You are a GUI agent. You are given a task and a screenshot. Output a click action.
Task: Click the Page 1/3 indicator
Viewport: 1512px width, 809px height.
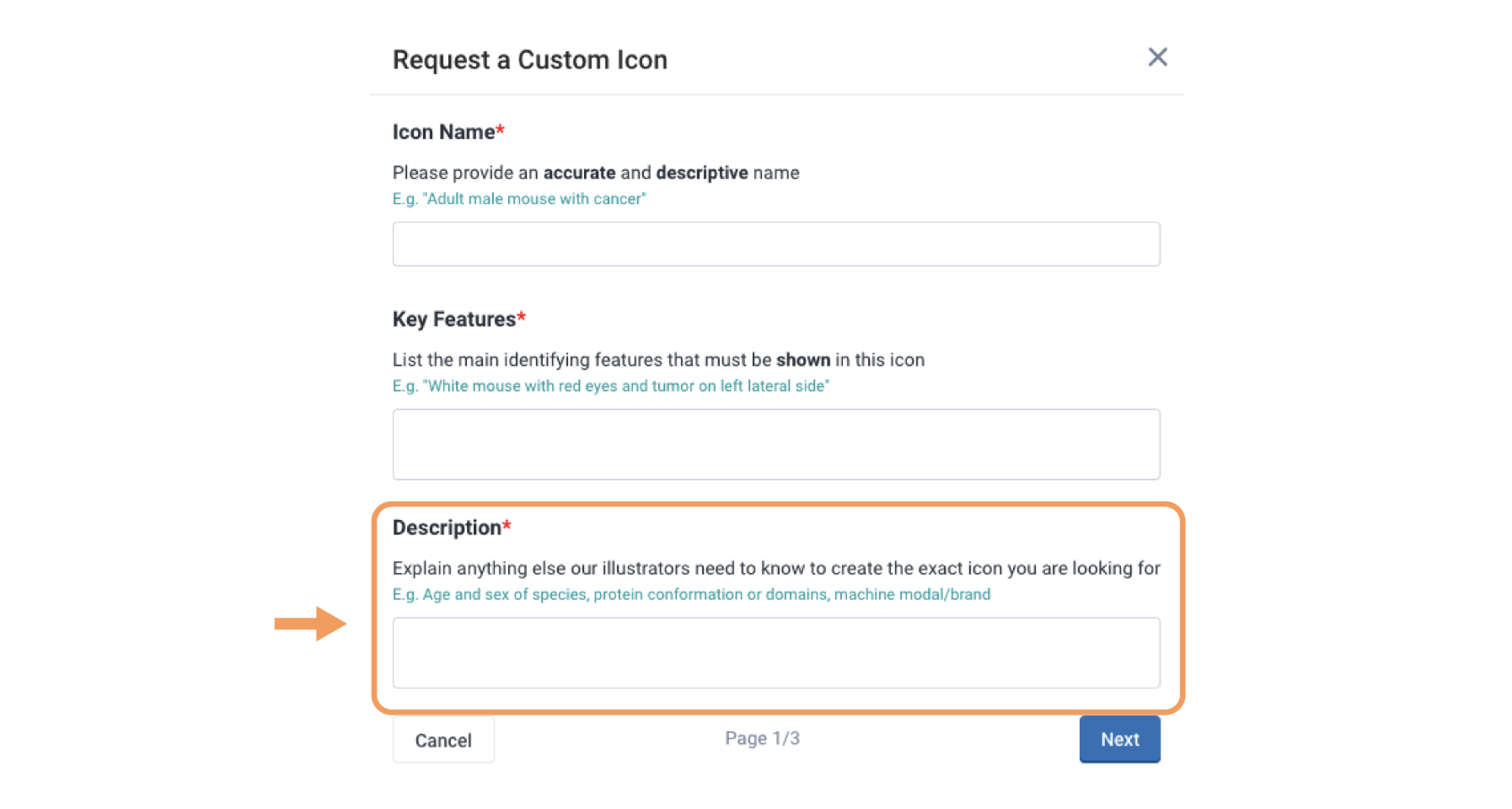tap(762, 739)
